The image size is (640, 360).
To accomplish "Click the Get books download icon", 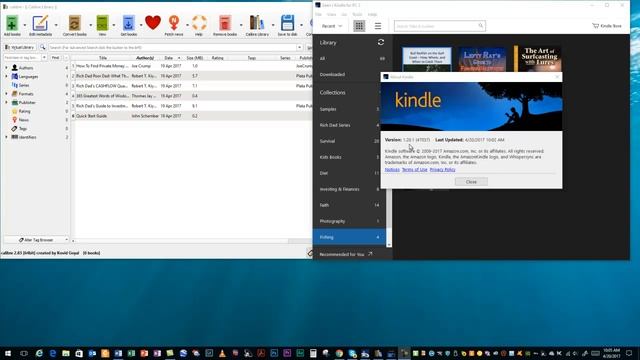I will pos(128,23).
